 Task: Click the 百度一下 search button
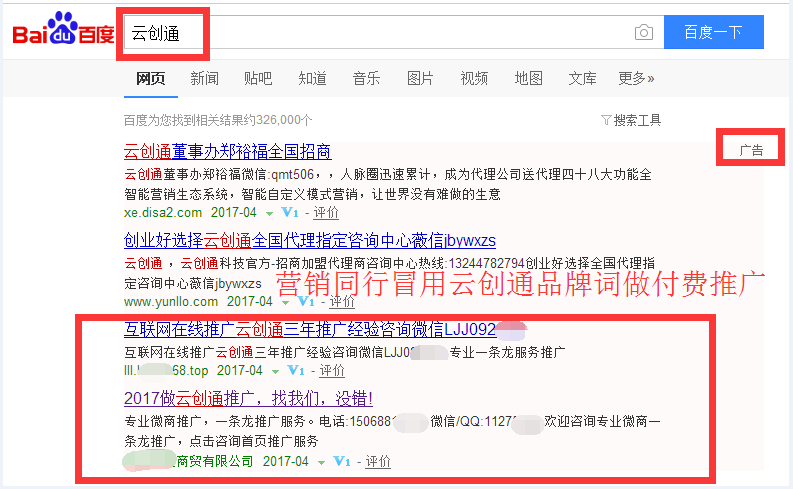714,32
